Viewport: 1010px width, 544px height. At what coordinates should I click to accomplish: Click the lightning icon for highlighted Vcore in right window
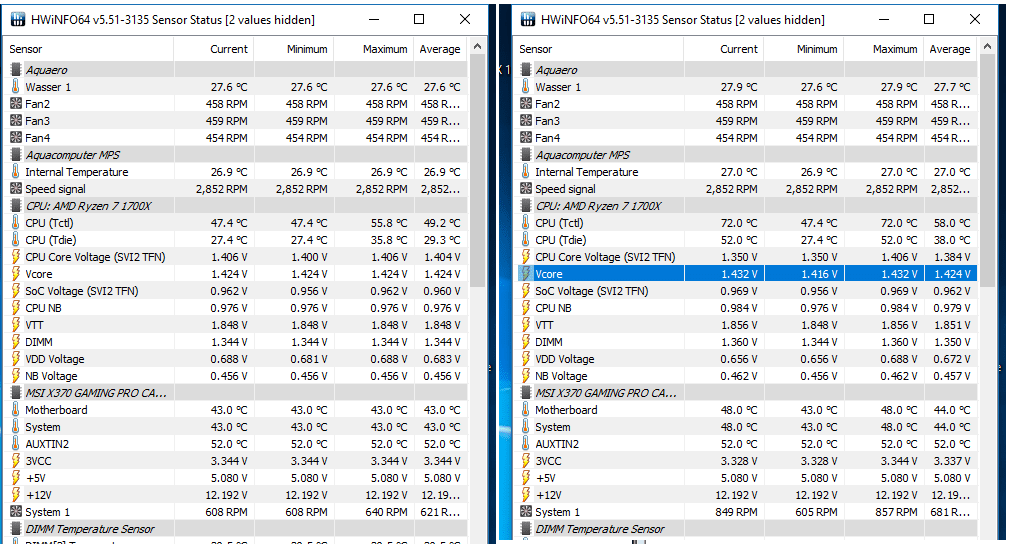[x=526, y=274]
